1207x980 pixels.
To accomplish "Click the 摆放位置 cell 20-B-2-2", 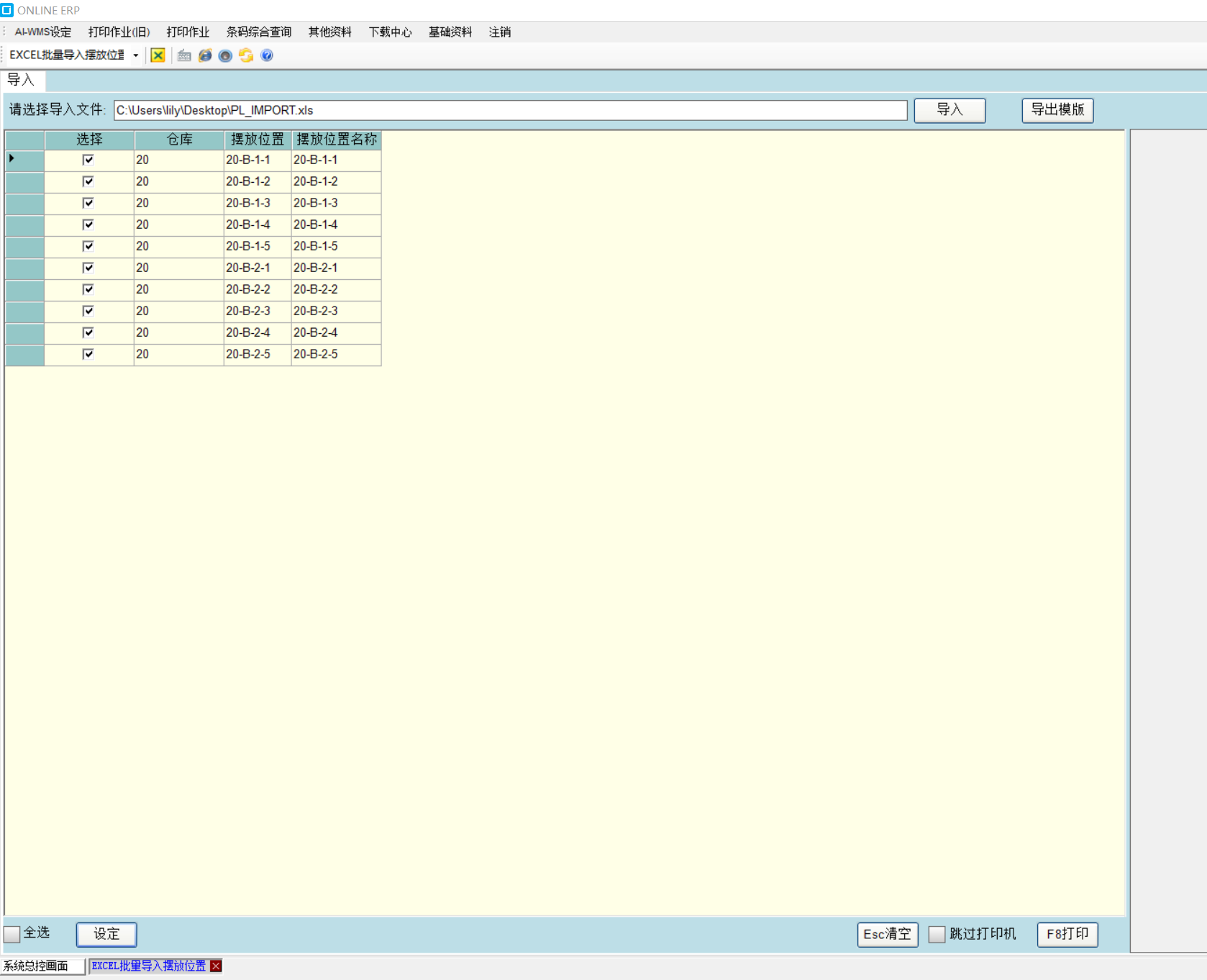I will pos(258,289).
